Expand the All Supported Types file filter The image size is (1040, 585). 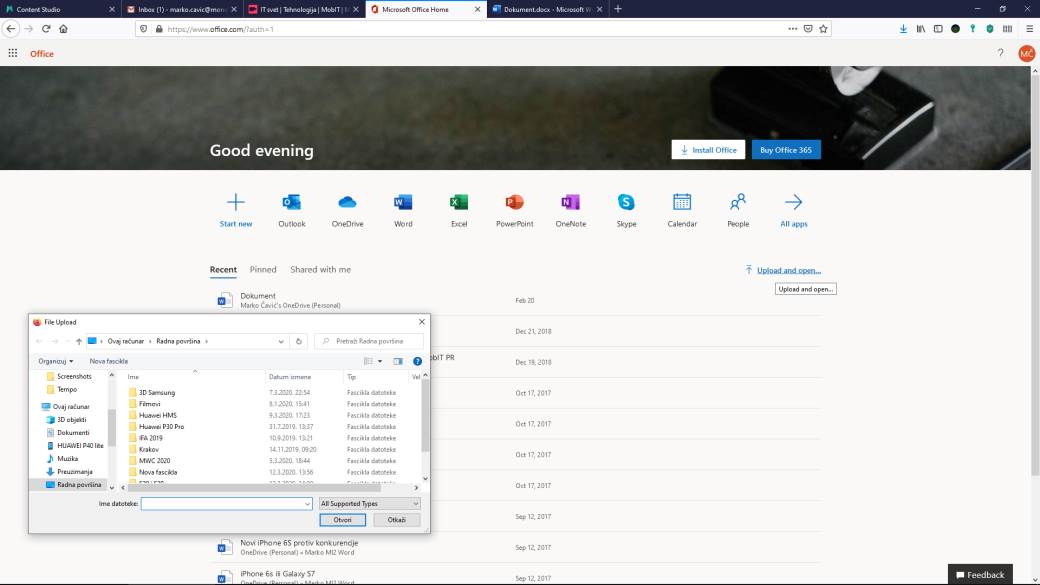coord(369,504)
